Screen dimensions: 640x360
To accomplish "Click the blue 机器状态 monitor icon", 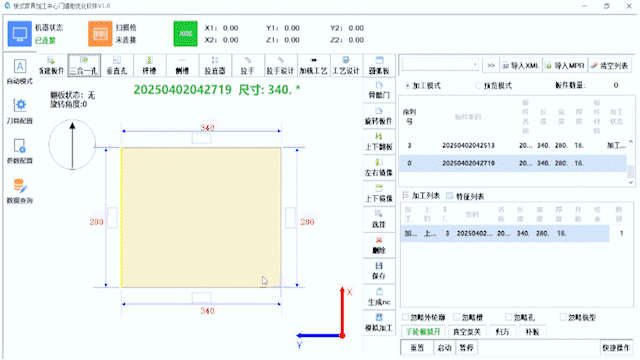I will [x=19, y=33].
